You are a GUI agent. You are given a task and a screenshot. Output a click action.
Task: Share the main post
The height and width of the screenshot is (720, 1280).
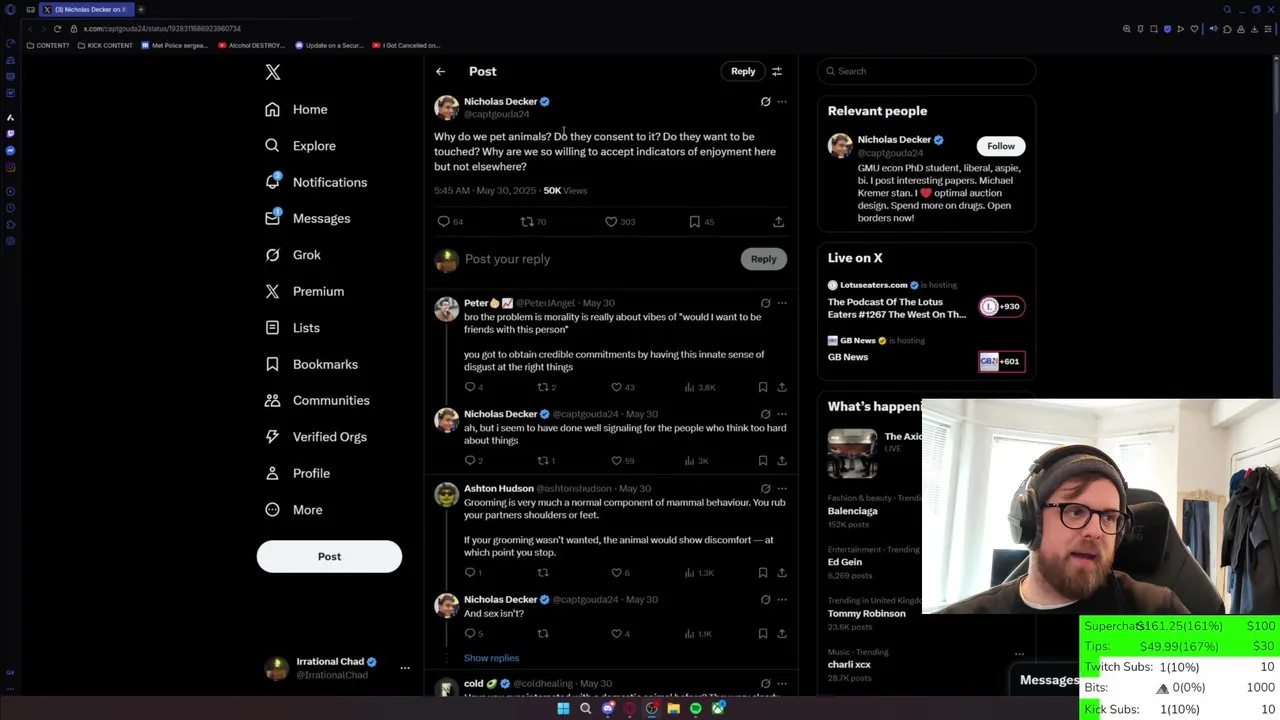pos(778,222)
